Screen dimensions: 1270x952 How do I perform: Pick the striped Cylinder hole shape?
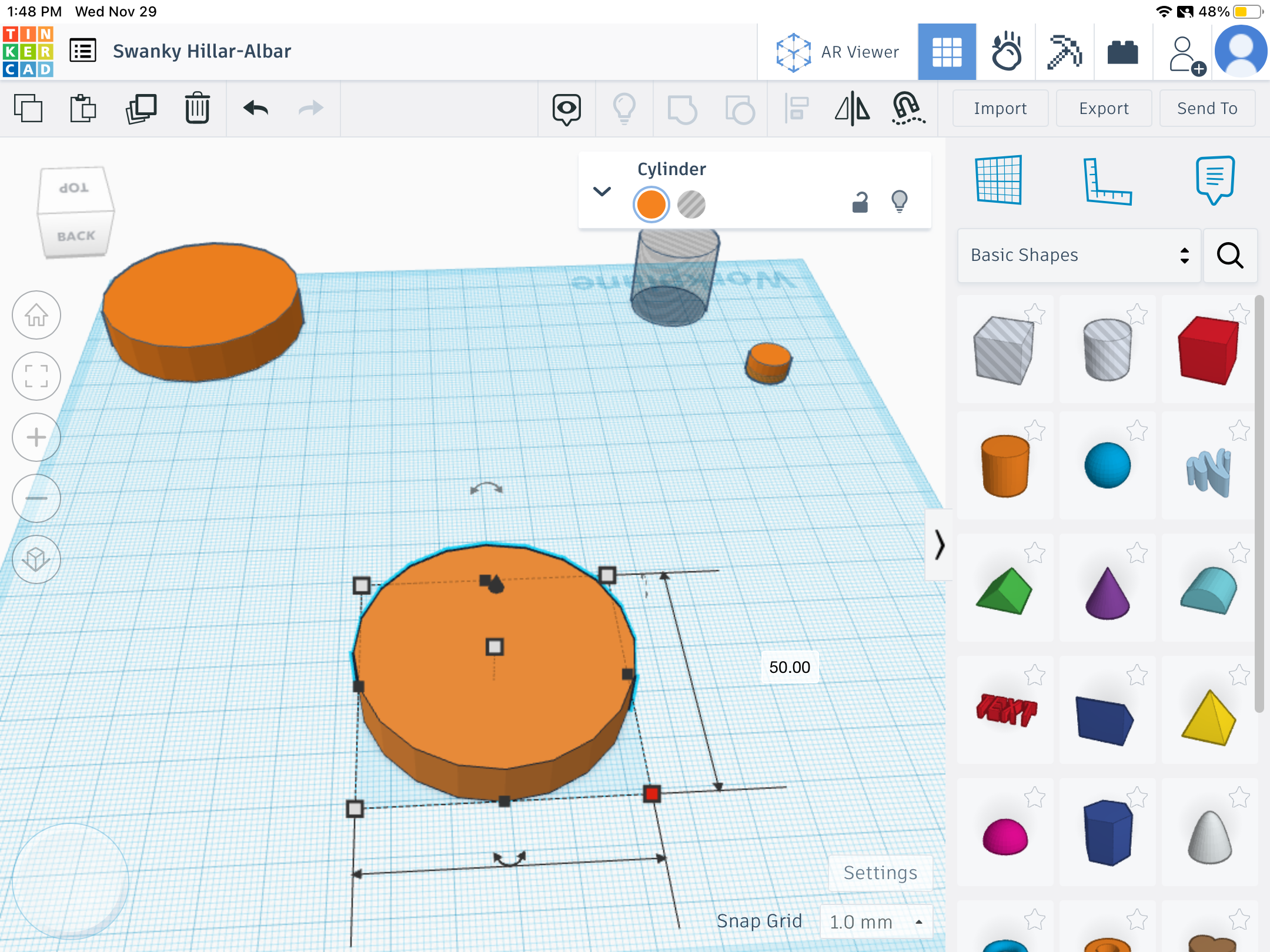1107,349
